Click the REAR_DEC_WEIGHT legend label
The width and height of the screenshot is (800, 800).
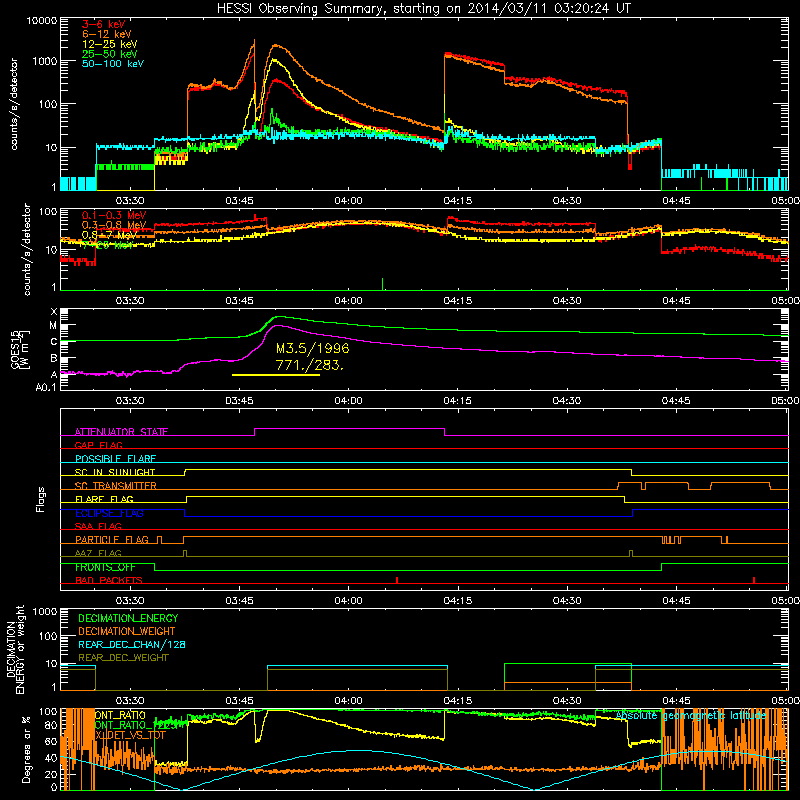pyautogui.click(x=123, y=658)
